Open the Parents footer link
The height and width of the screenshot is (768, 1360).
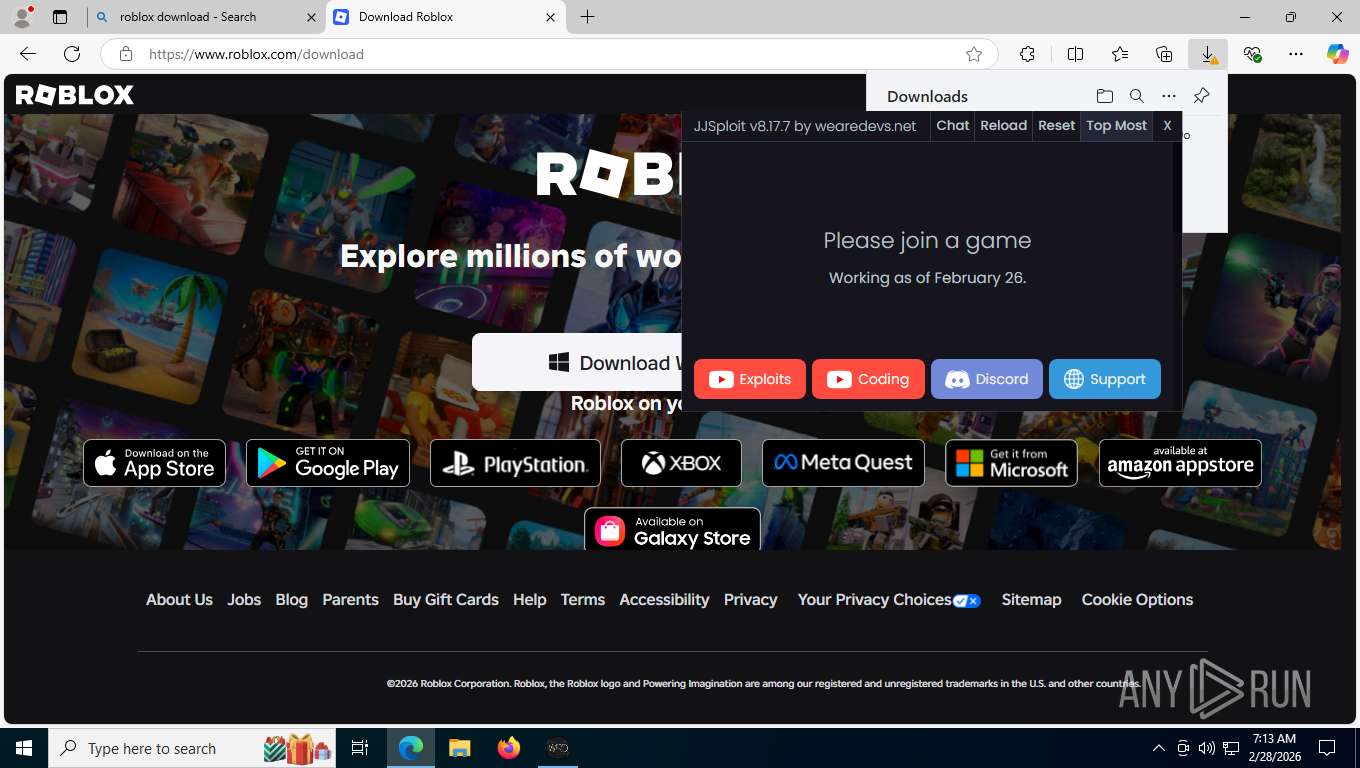(350, 599)
